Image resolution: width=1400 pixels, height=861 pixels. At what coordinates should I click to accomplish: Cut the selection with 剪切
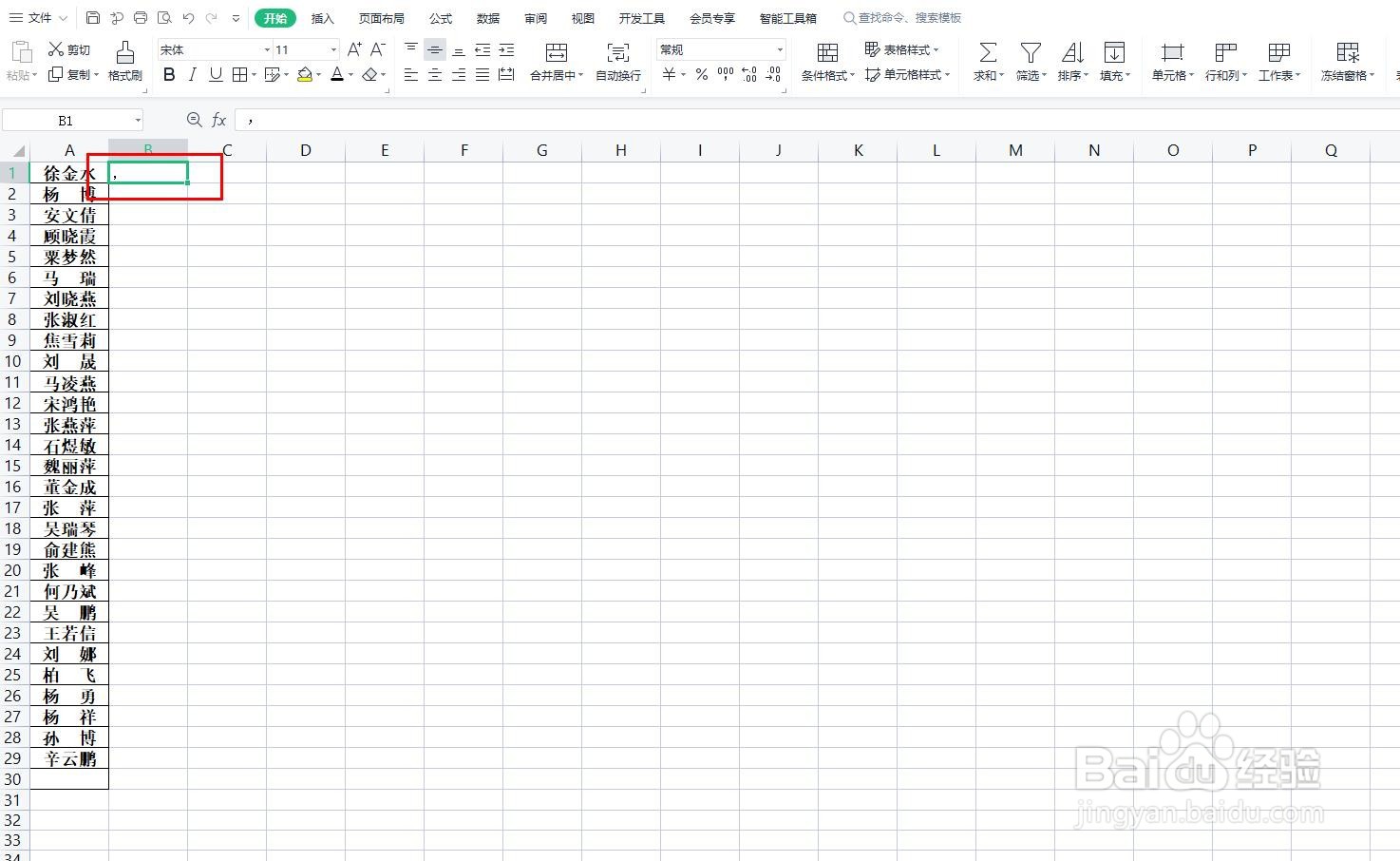point(69,49)
